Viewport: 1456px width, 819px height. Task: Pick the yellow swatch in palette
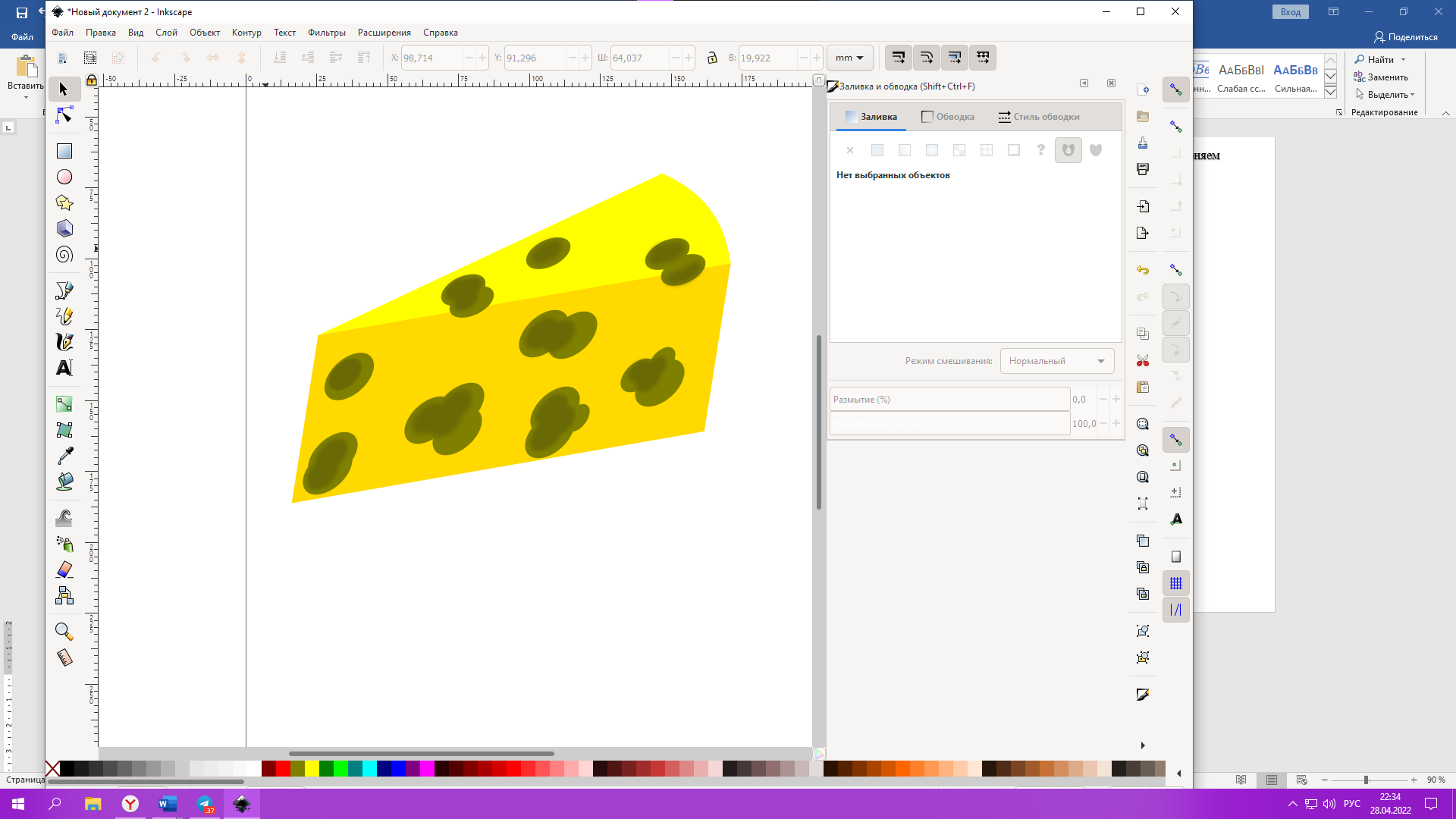[312, 769]
